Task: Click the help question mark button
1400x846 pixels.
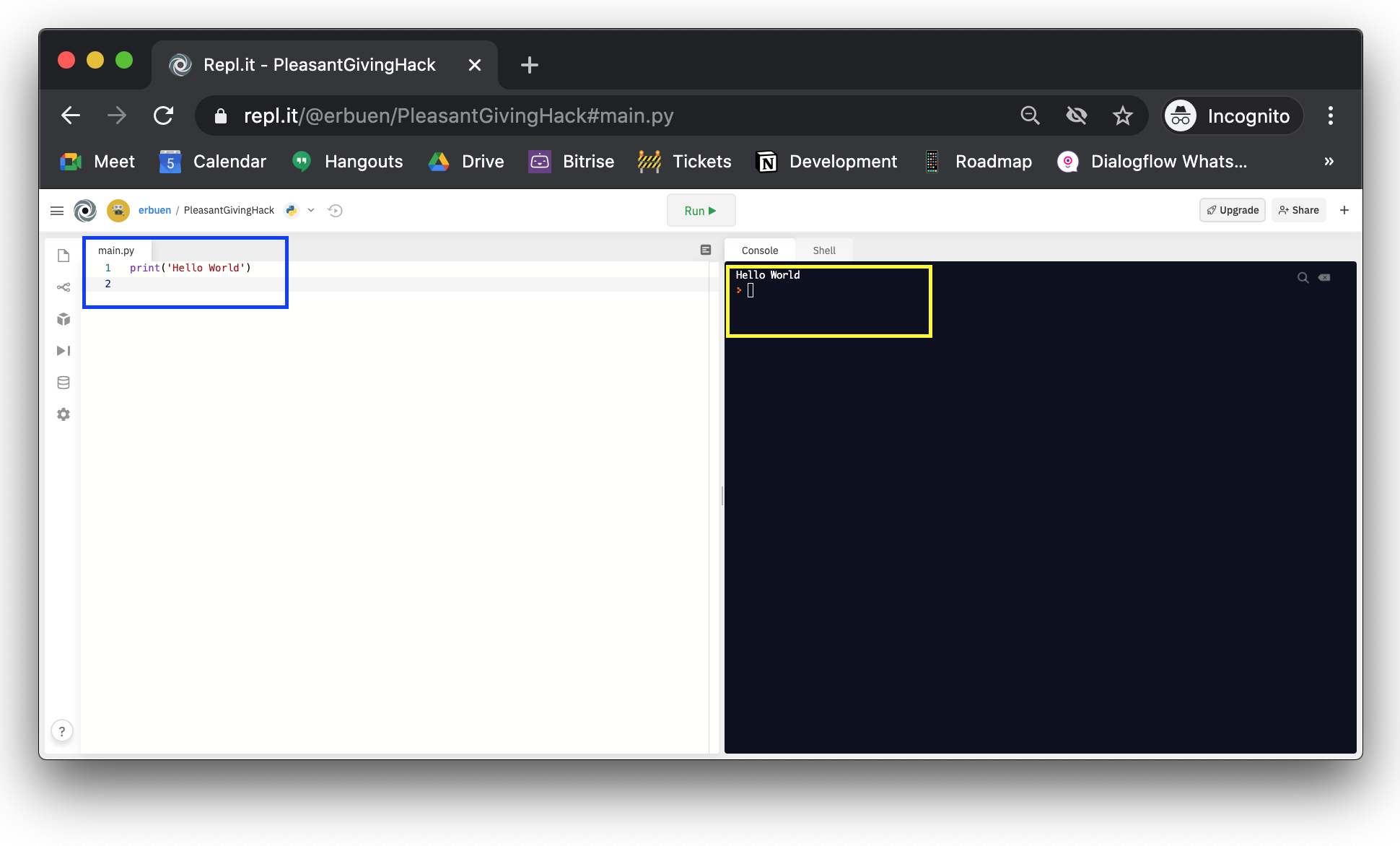Action: 62,731
